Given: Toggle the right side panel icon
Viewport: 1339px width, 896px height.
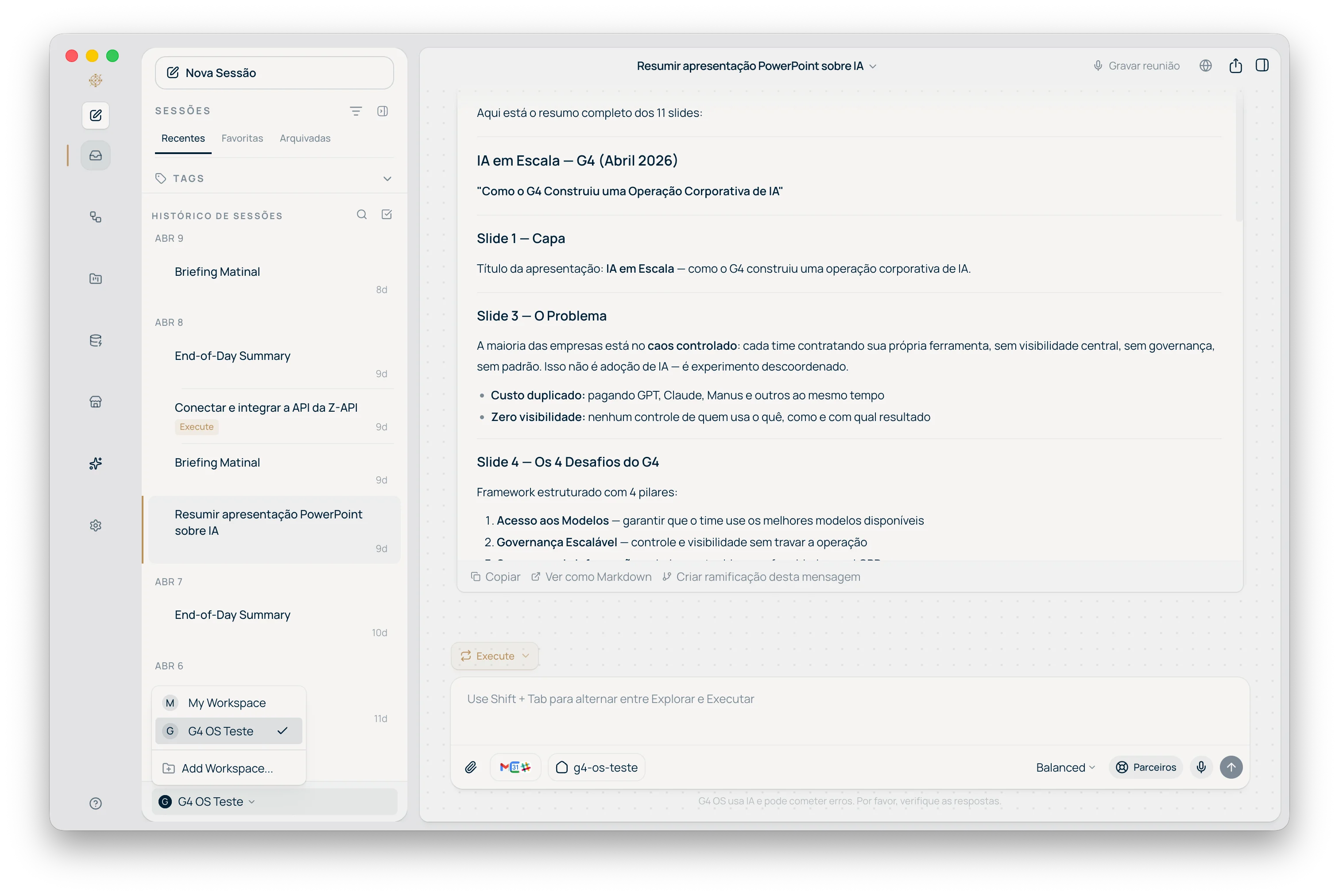Looking at the screenshot, I should coord(1262,66).
